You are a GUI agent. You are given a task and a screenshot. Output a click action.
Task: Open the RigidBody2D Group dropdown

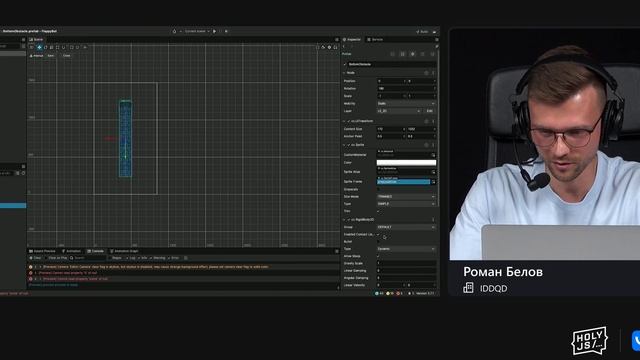click(406, 227)
